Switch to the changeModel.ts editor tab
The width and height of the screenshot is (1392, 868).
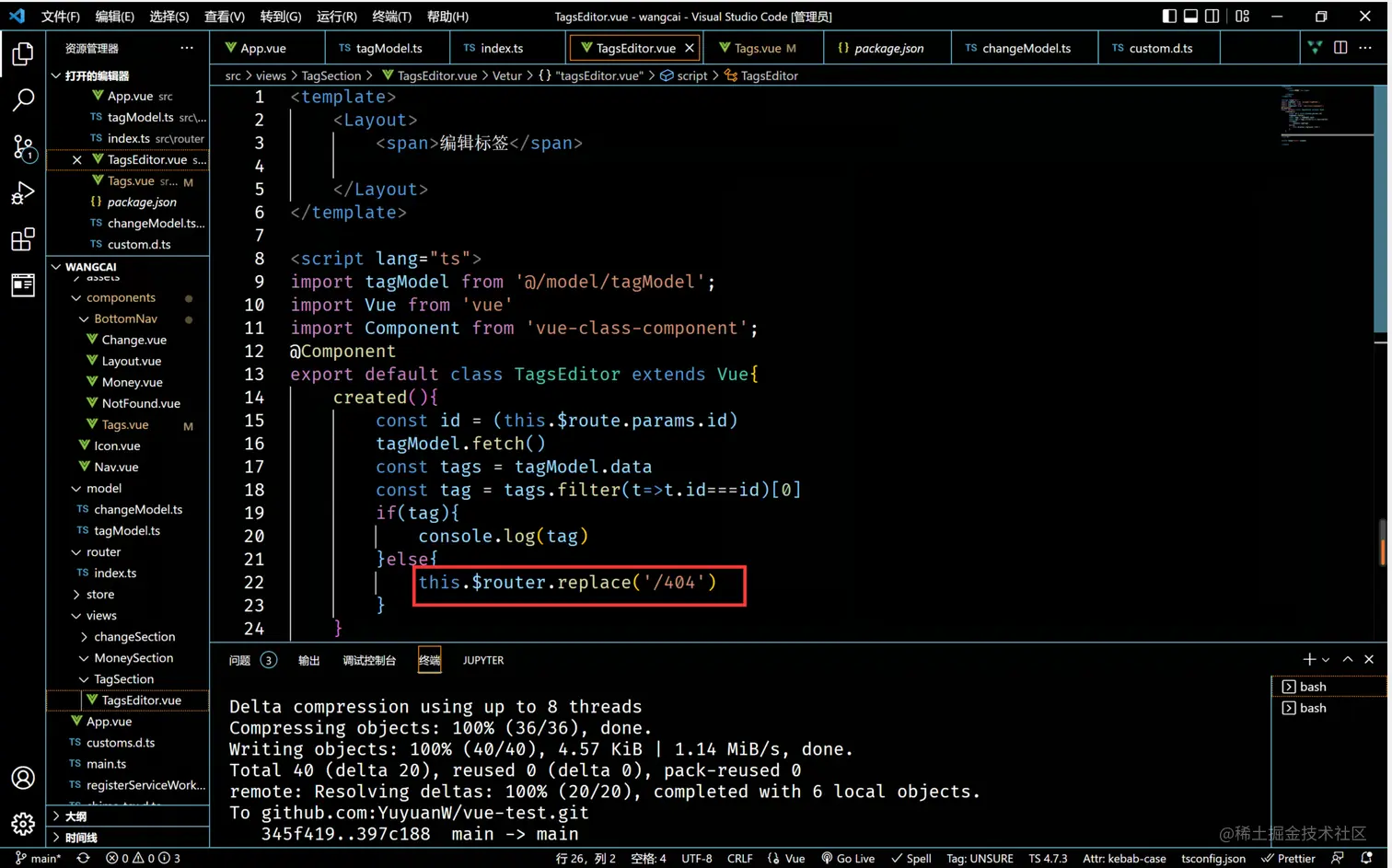pos(1025,48)
